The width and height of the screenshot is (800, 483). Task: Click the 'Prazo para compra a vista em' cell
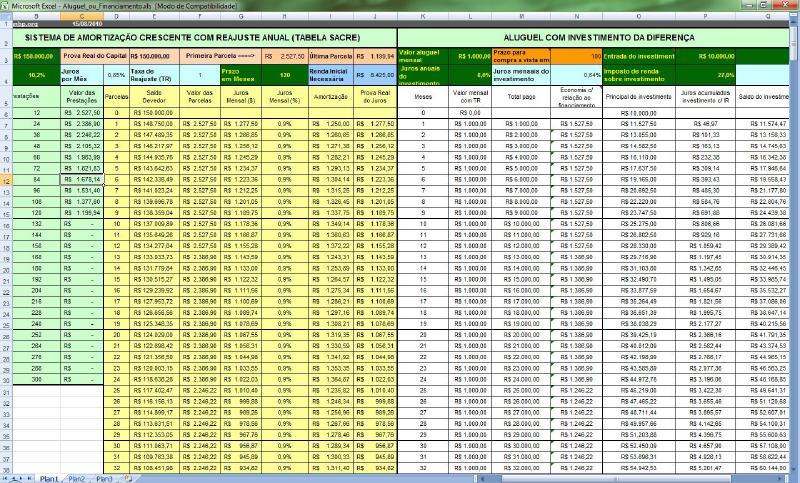521,56
